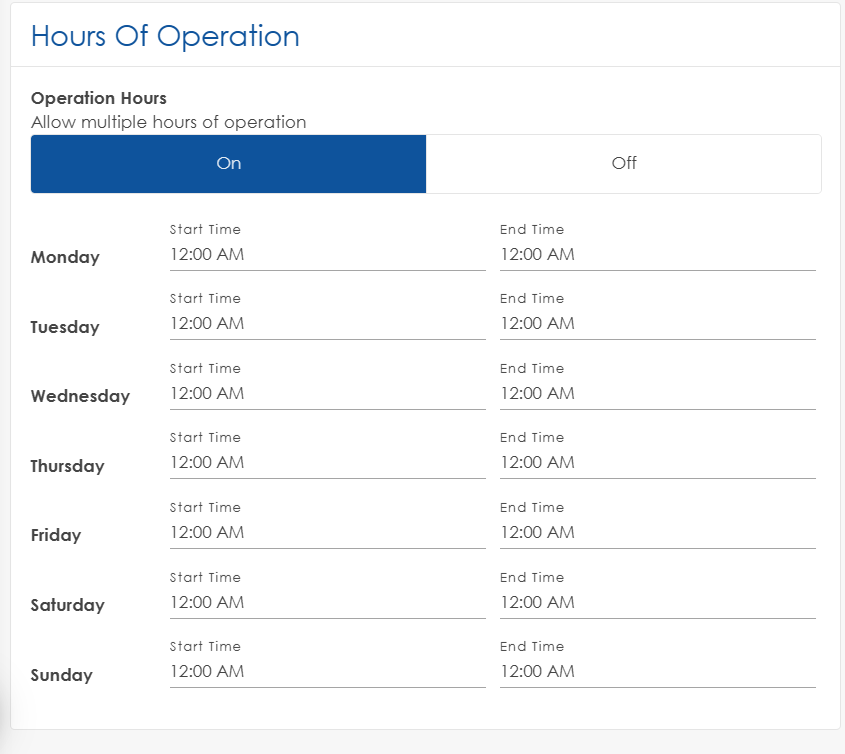The height and width of the screenshot is (754, 845).
Task: Choose Thursday Start Time
Action: pos(327,463)
